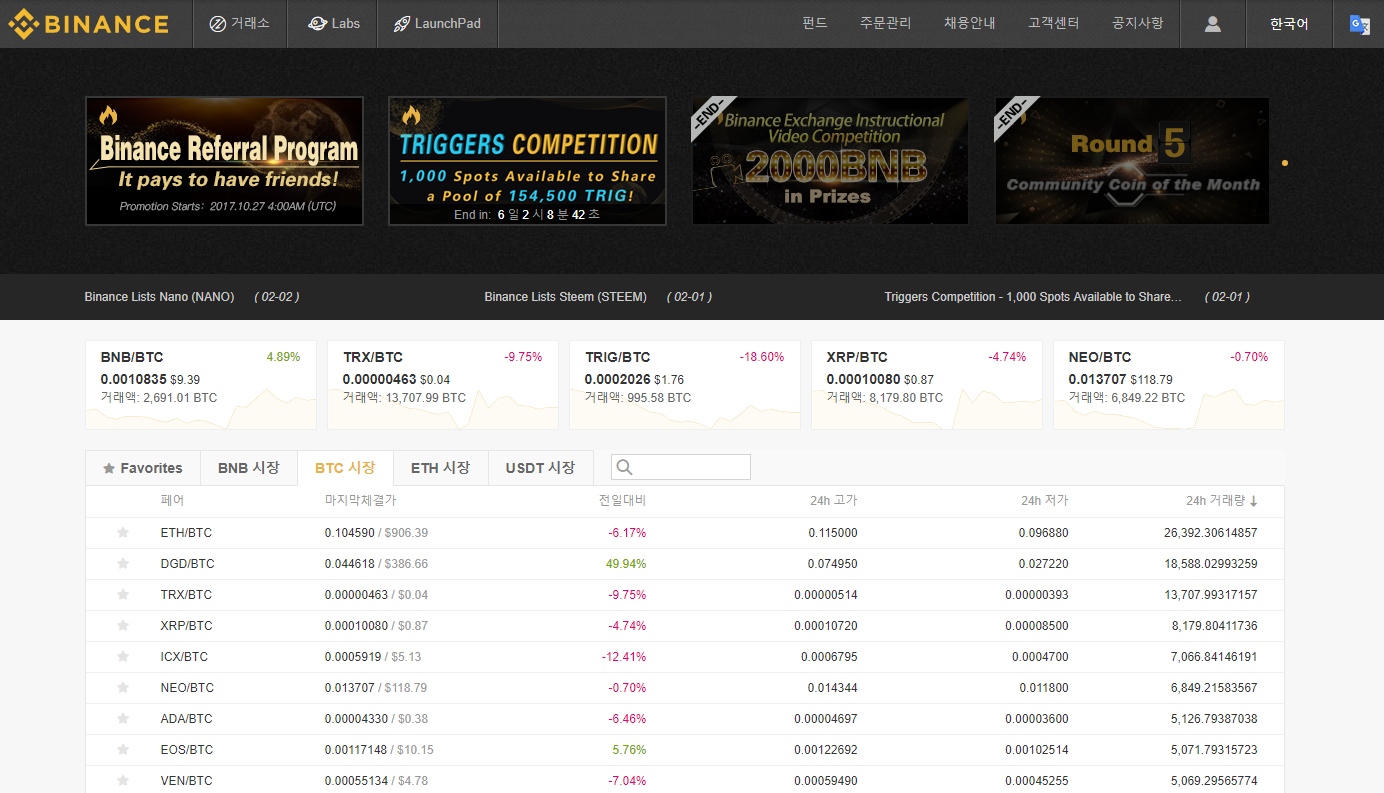Click the 0.011800 24h low value
The image size is (1384, 793).
pyautogui.click(x=1043, y=688)
